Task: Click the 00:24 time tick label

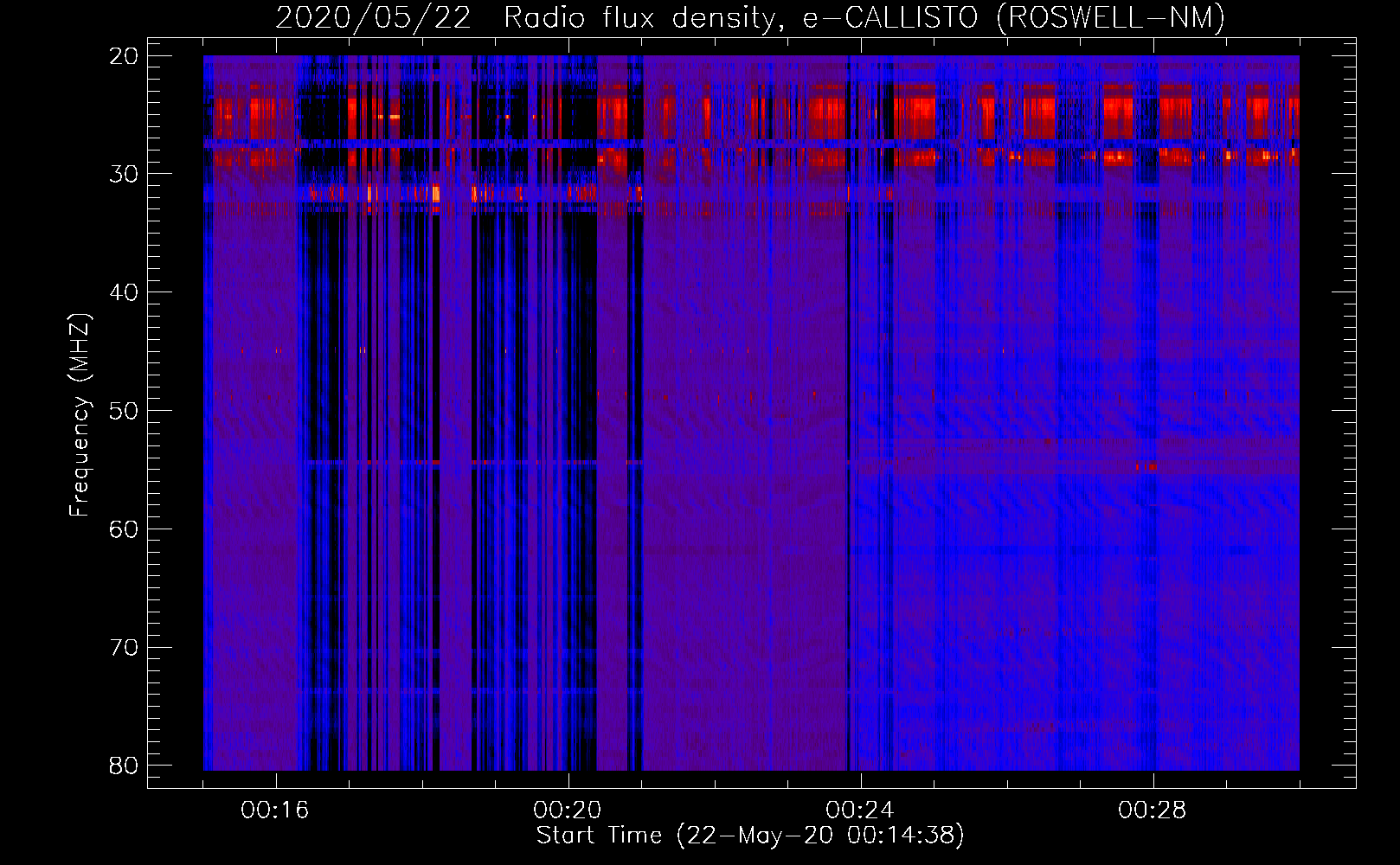Action: (860, 811)
